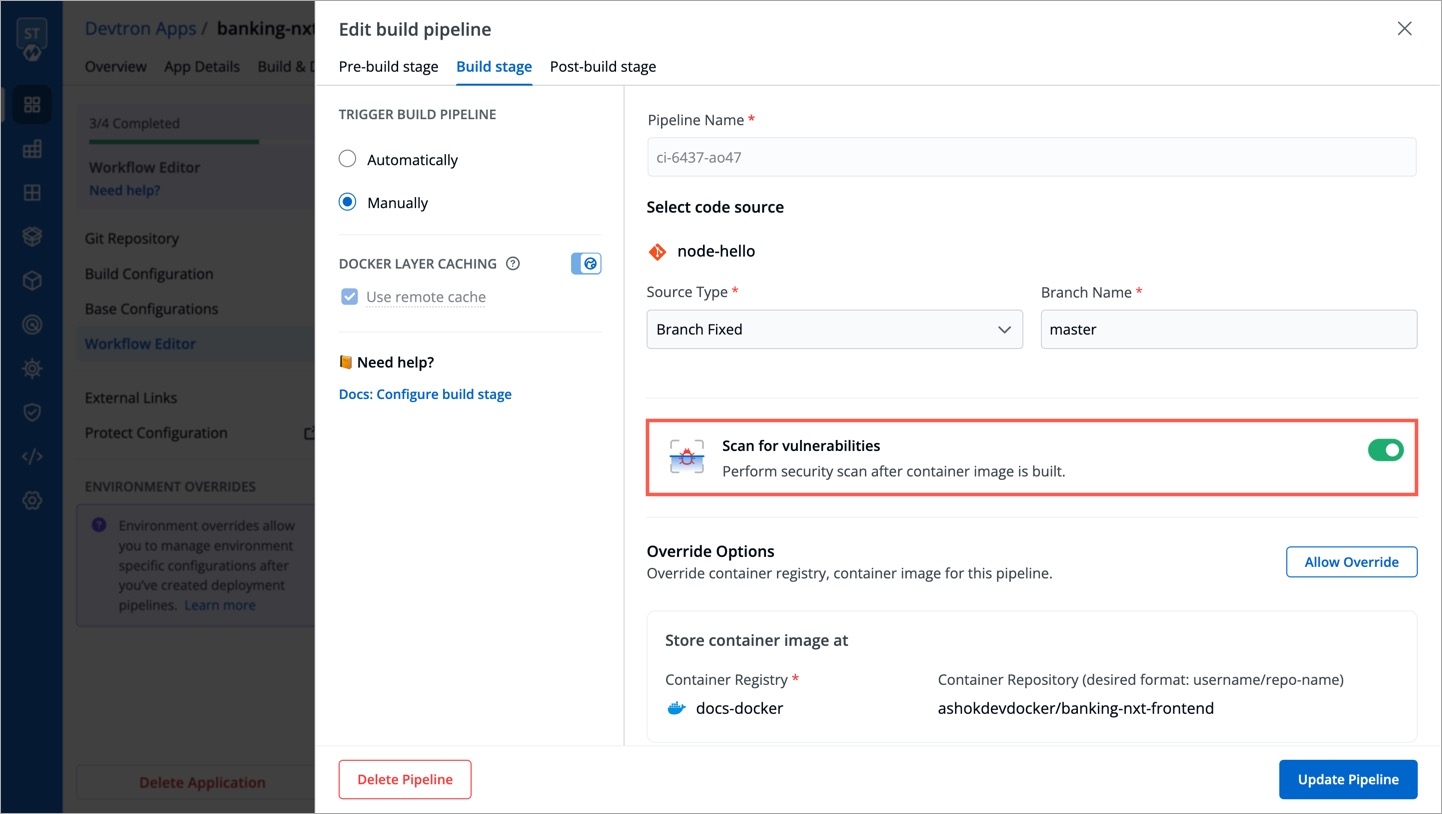Click the vulnerability scan bug icon

tap(687, 457)
